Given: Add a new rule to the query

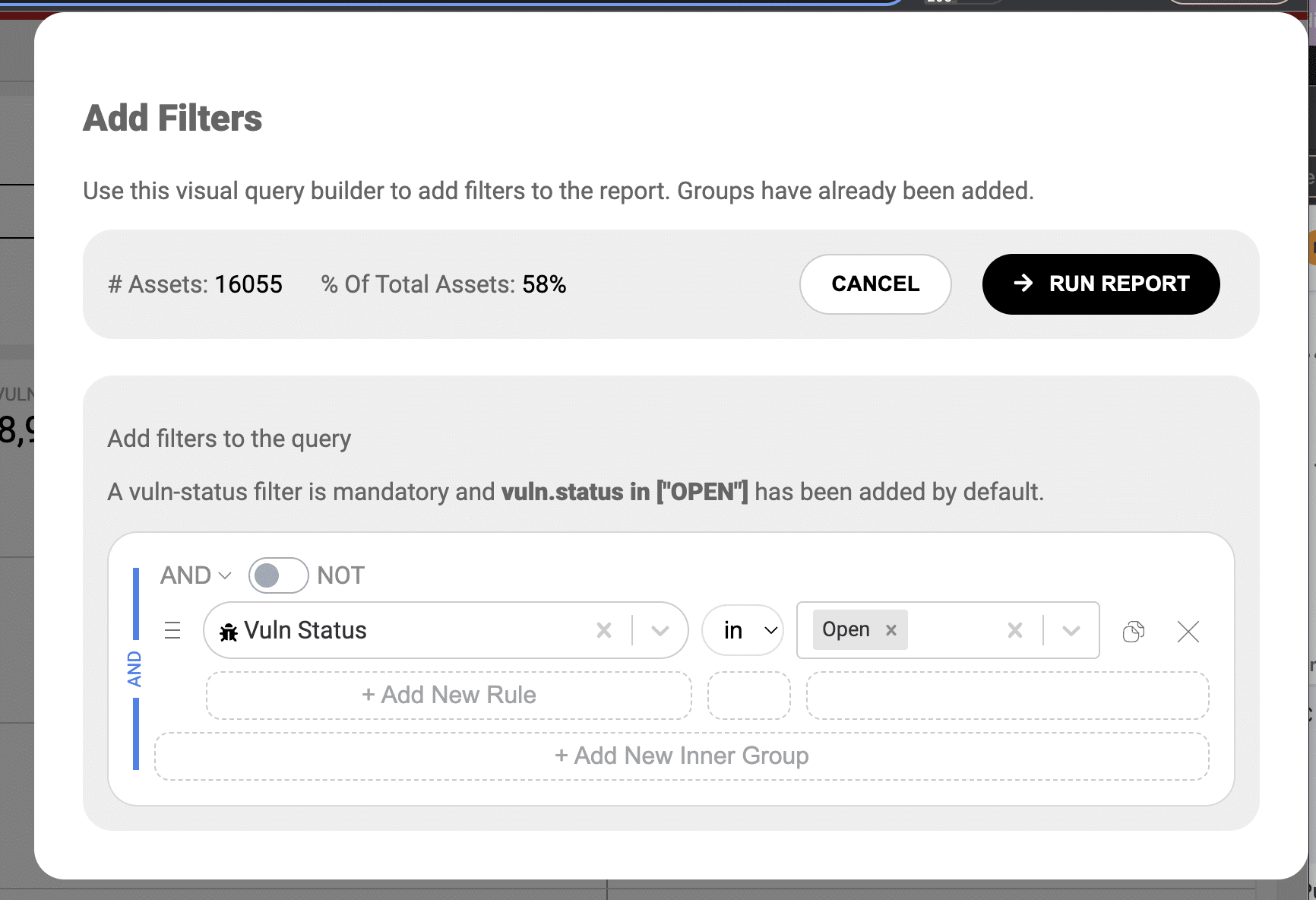Looking at the screenshot, I should coord(448,695).
